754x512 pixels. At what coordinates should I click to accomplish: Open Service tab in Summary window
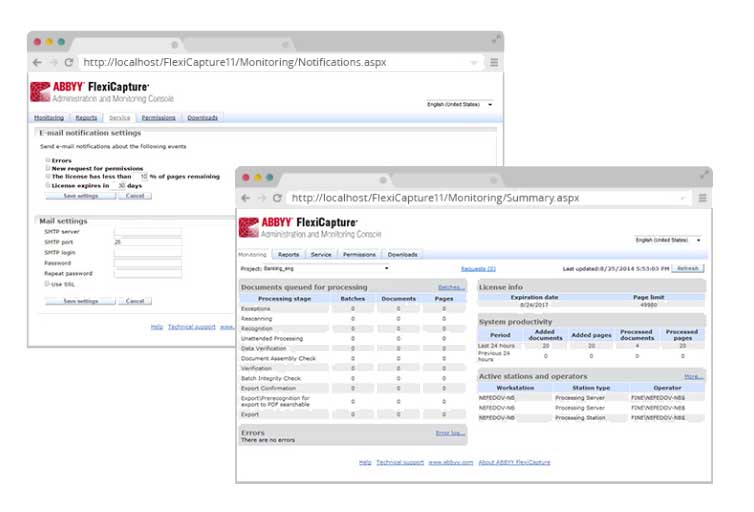321,254
